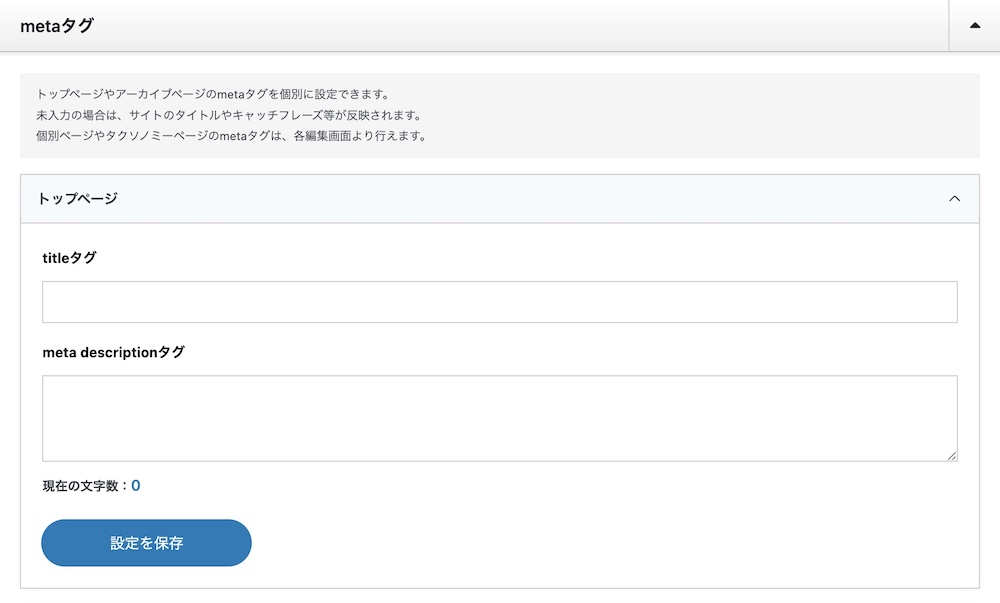This screenshot has height=603, width=1000.
Task: Click the metaタグ panel heading
Action: pyautogui.click(x=57, y=25)
